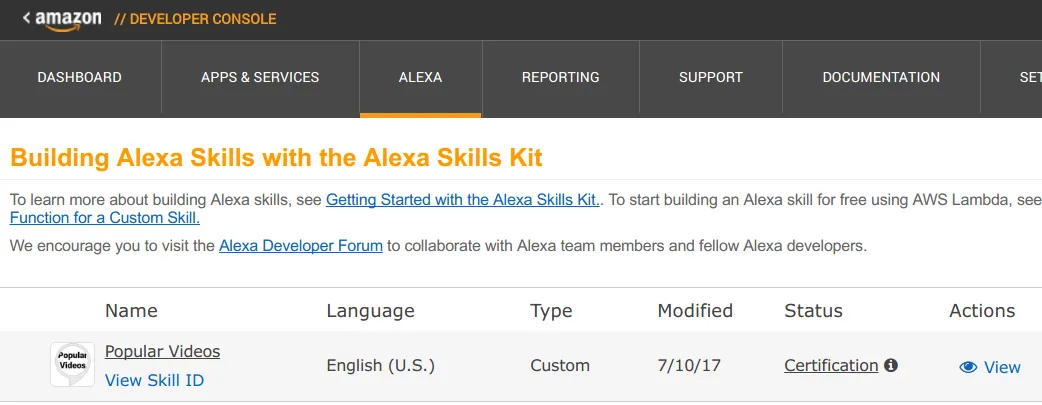Select the Alexa tab

coord(420,77)
